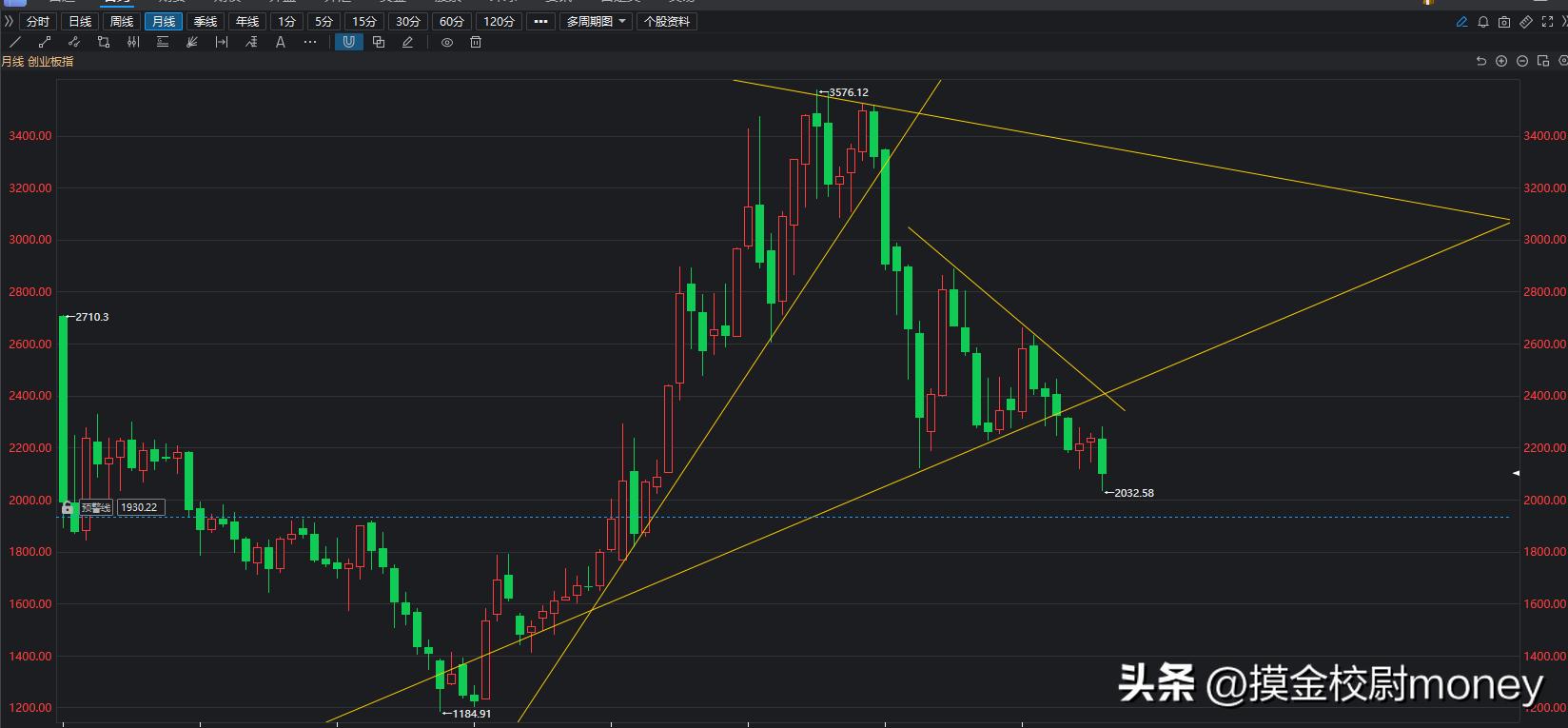The height and width of the screenshot is (728, 1568).
Task: Undo the last chart action
Action: [x=1481, y=61]
